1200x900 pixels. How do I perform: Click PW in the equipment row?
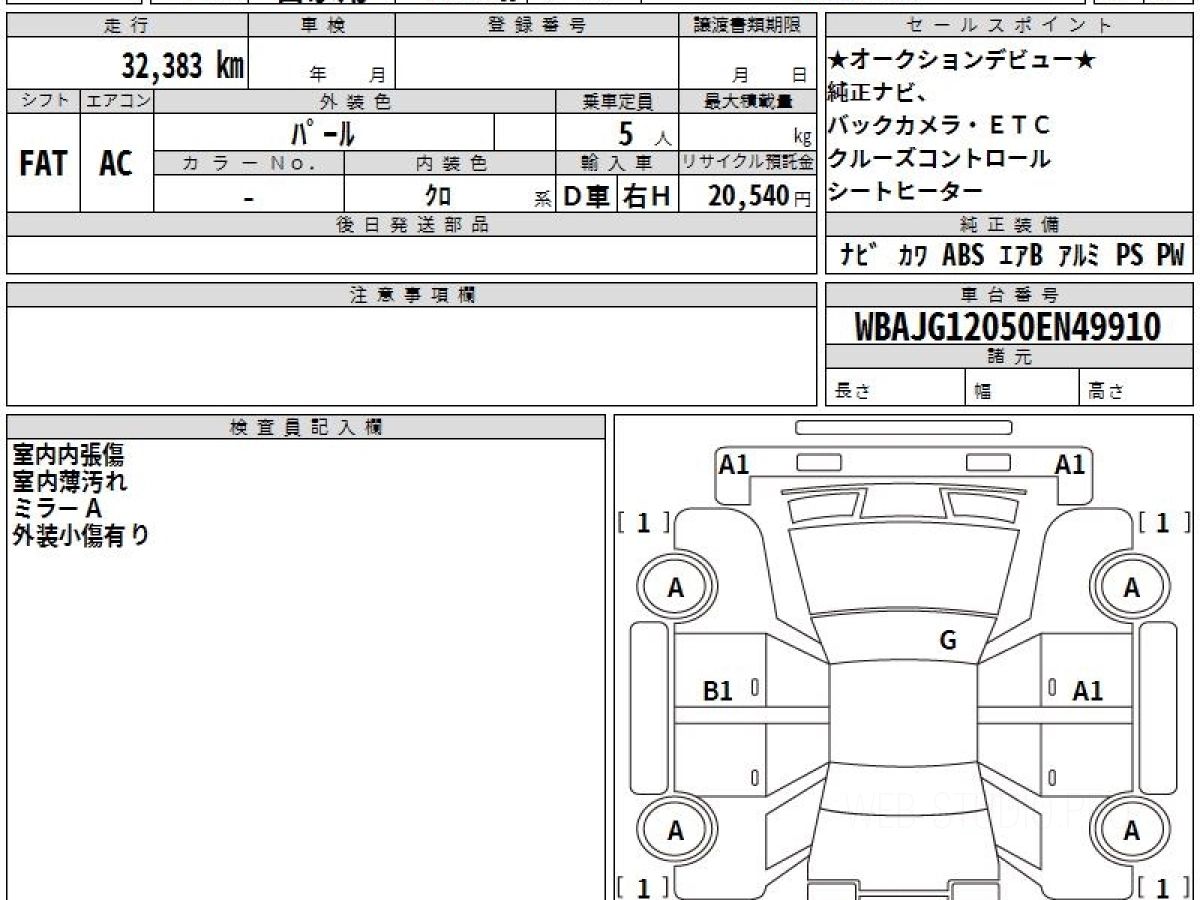[x=1170, y=256]
